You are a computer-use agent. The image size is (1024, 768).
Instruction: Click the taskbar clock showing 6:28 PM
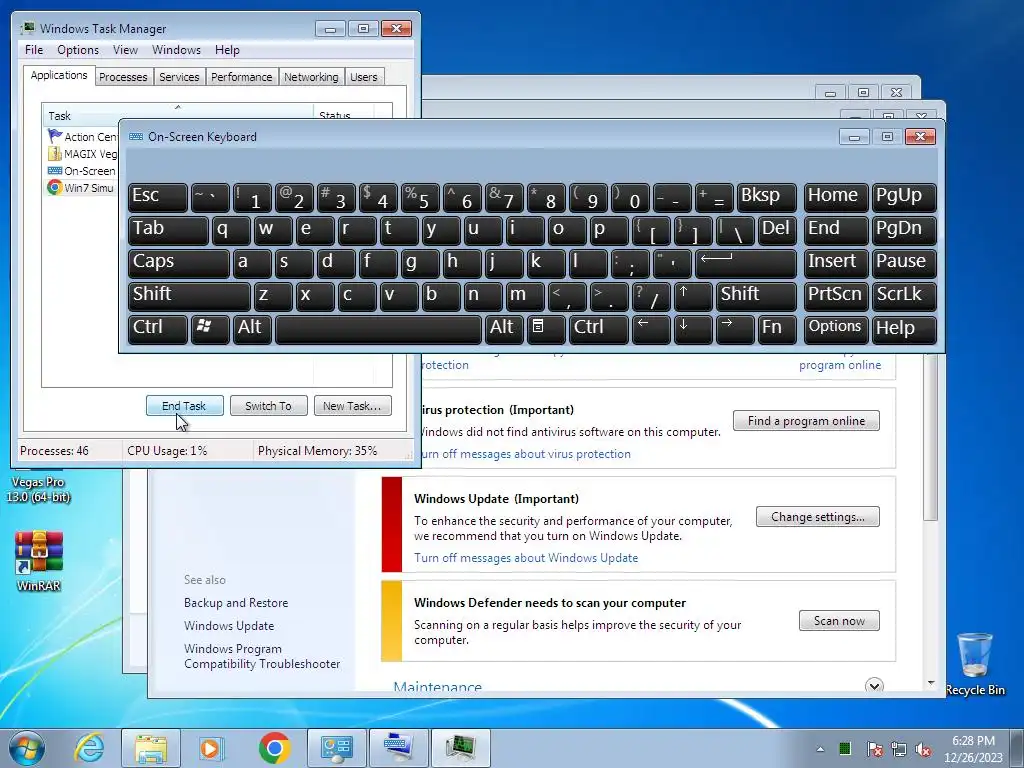[x=973, y=748]
